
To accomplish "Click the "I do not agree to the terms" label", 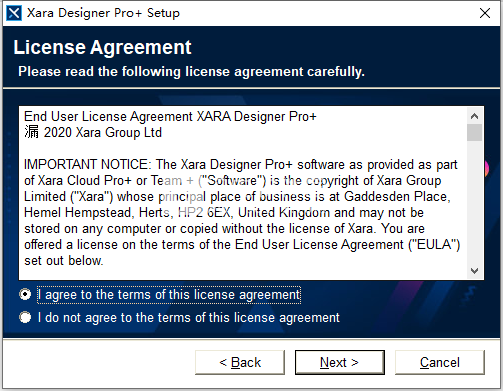I will pos(189,318).
